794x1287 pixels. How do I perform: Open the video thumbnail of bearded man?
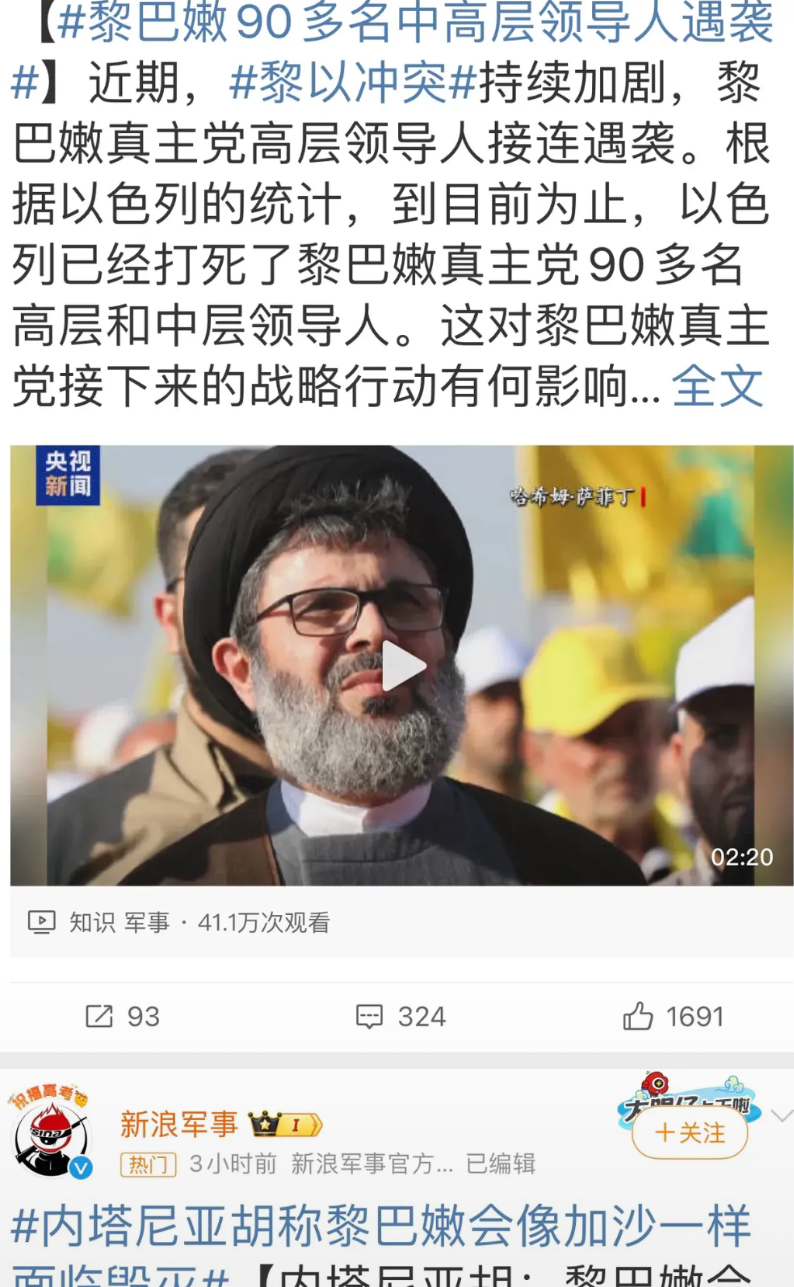coord(402,666)
